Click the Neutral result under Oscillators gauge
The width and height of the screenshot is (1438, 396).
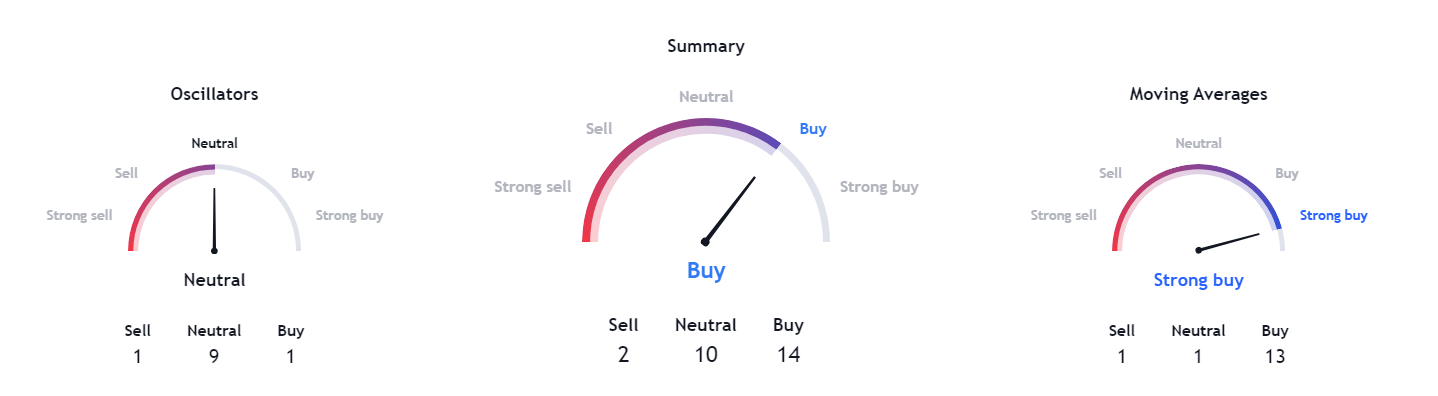214,280
